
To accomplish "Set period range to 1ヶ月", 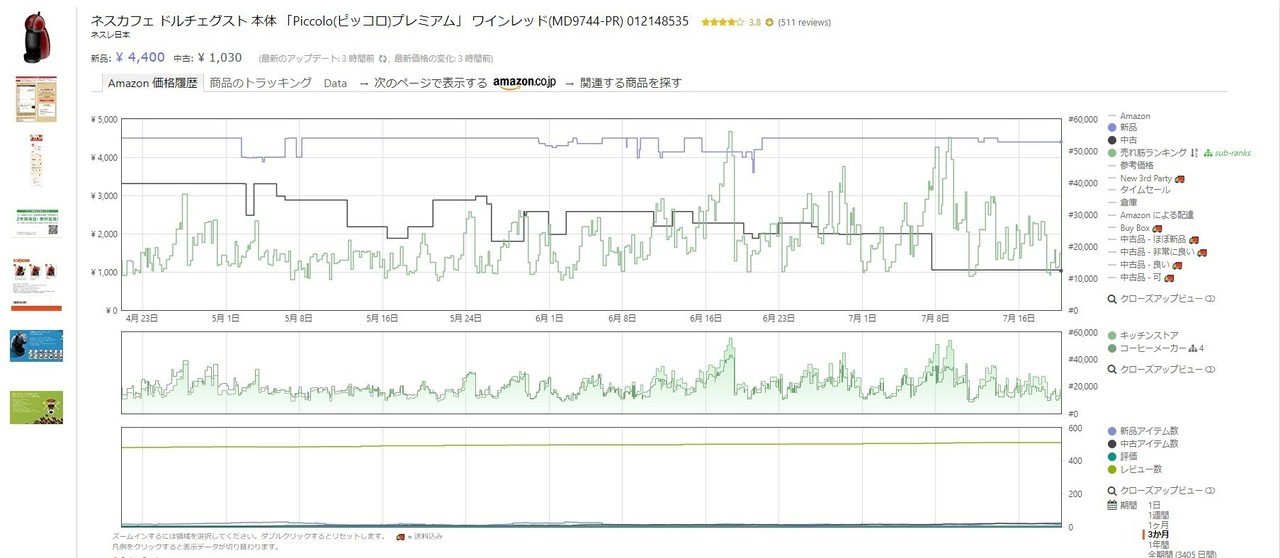I will (1160, 525).
